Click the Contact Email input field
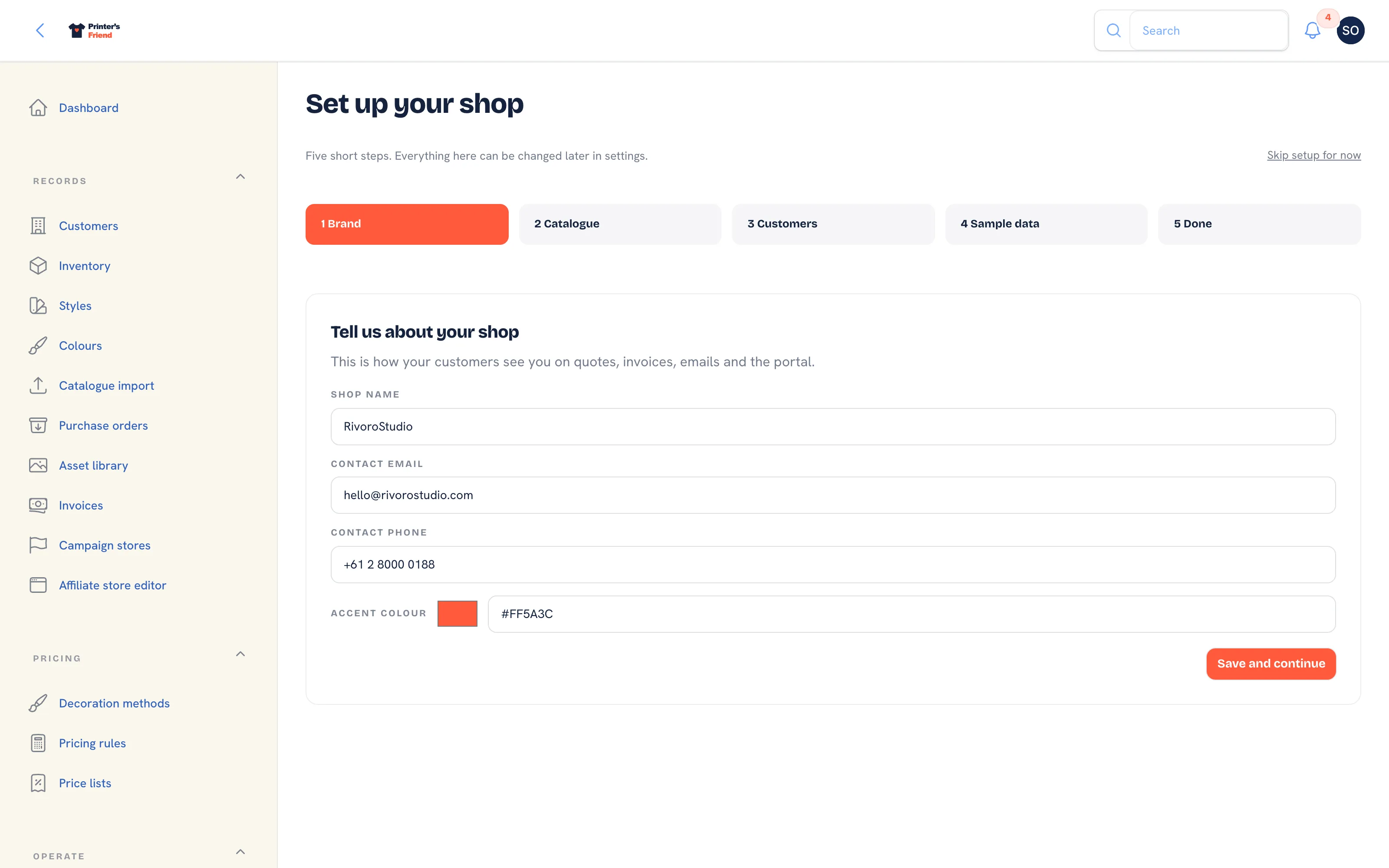The width and height of the screenshot is (1389, 868). click(833, 495)
